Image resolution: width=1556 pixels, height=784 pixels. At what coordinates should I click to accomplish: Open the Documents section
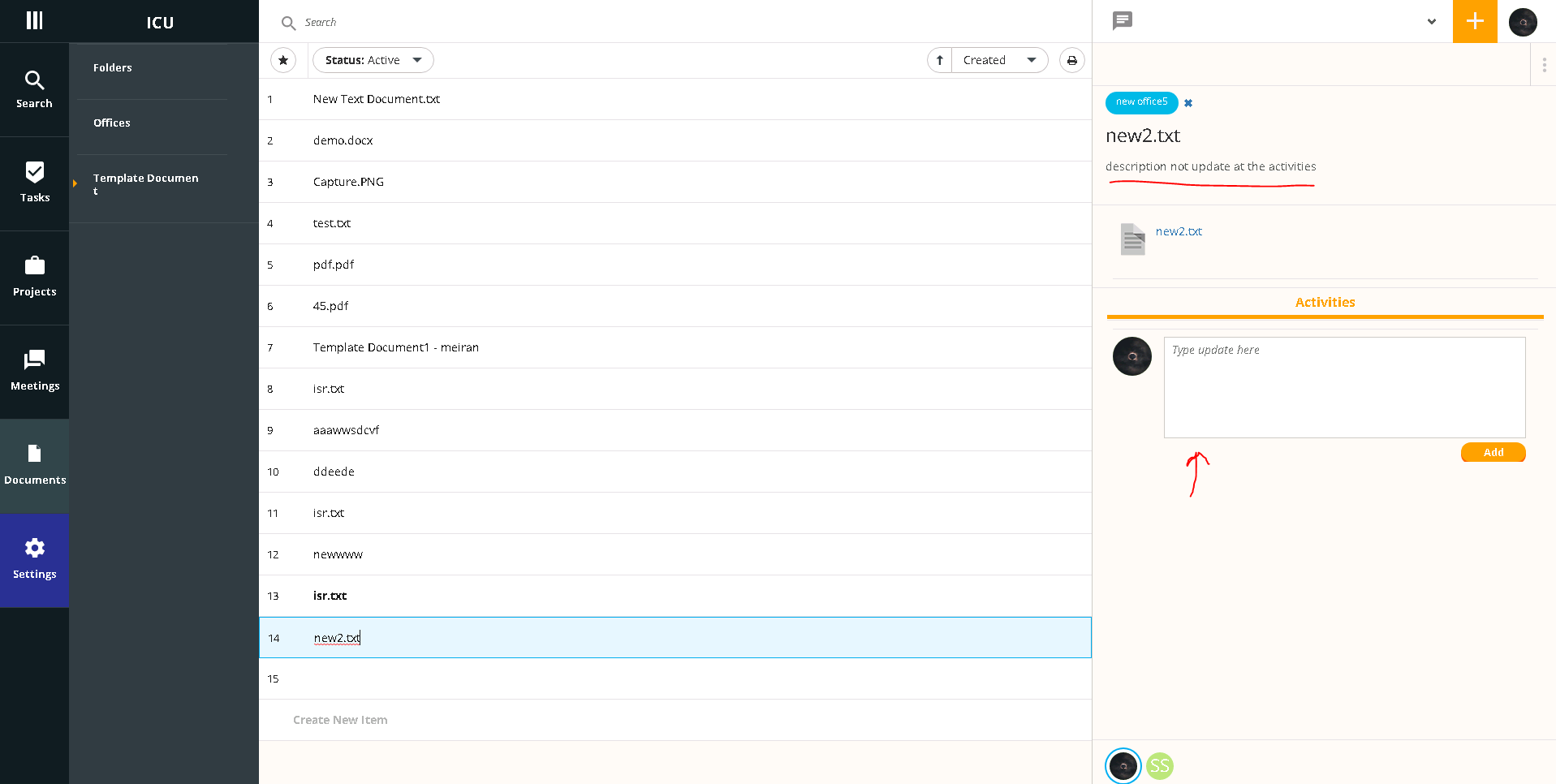tap(34, 465)
